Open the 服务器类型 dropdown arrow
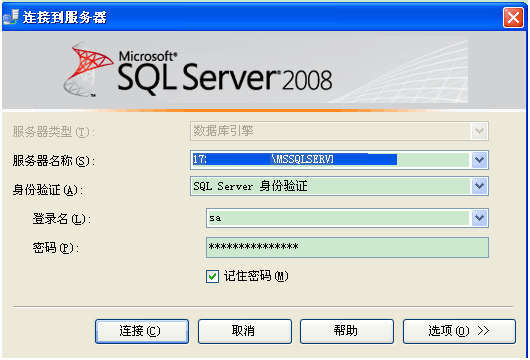Viewport: 530px width, 360px height. pos(479,131)
